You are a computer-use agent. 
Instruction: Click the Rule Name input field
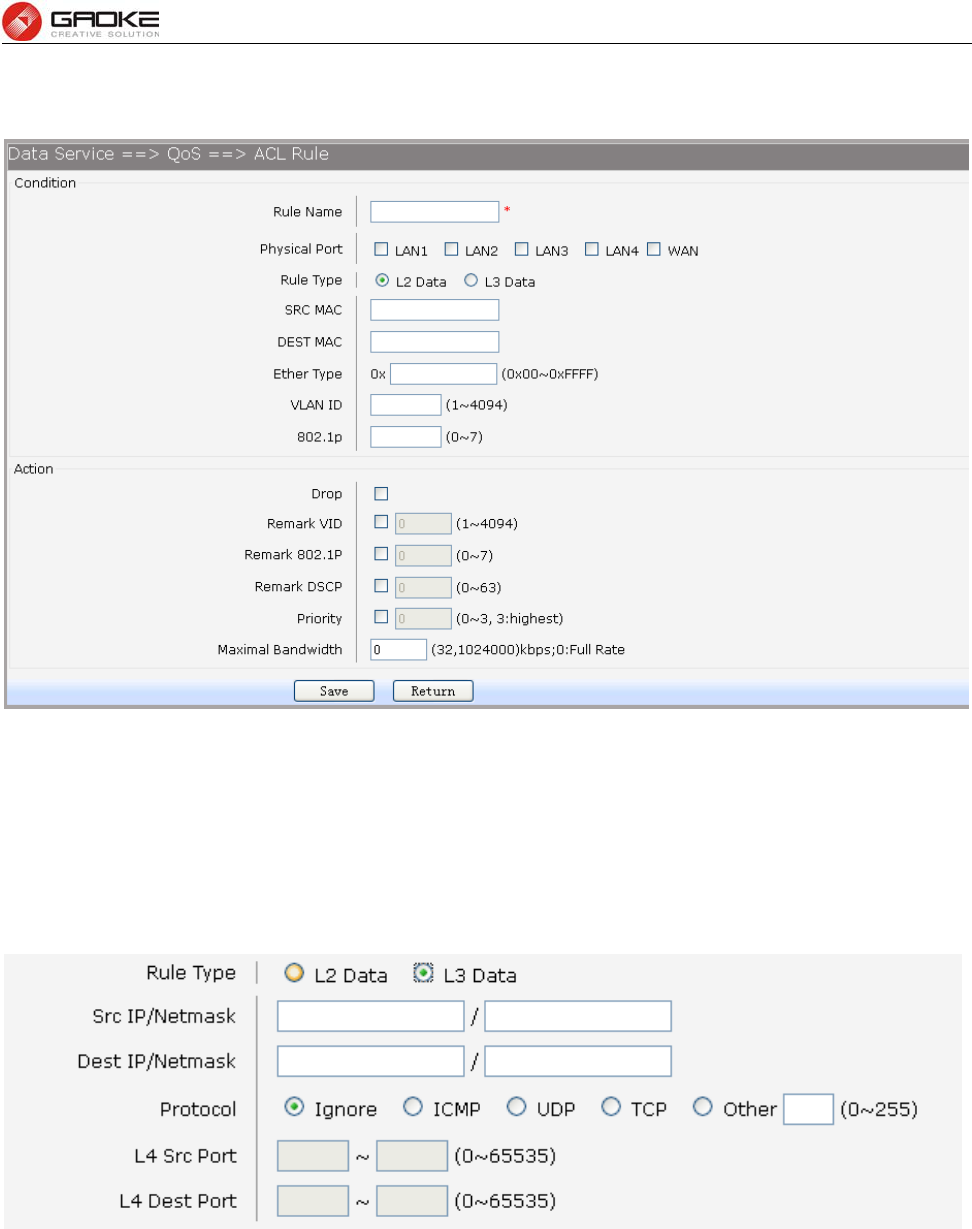point(434,211)
